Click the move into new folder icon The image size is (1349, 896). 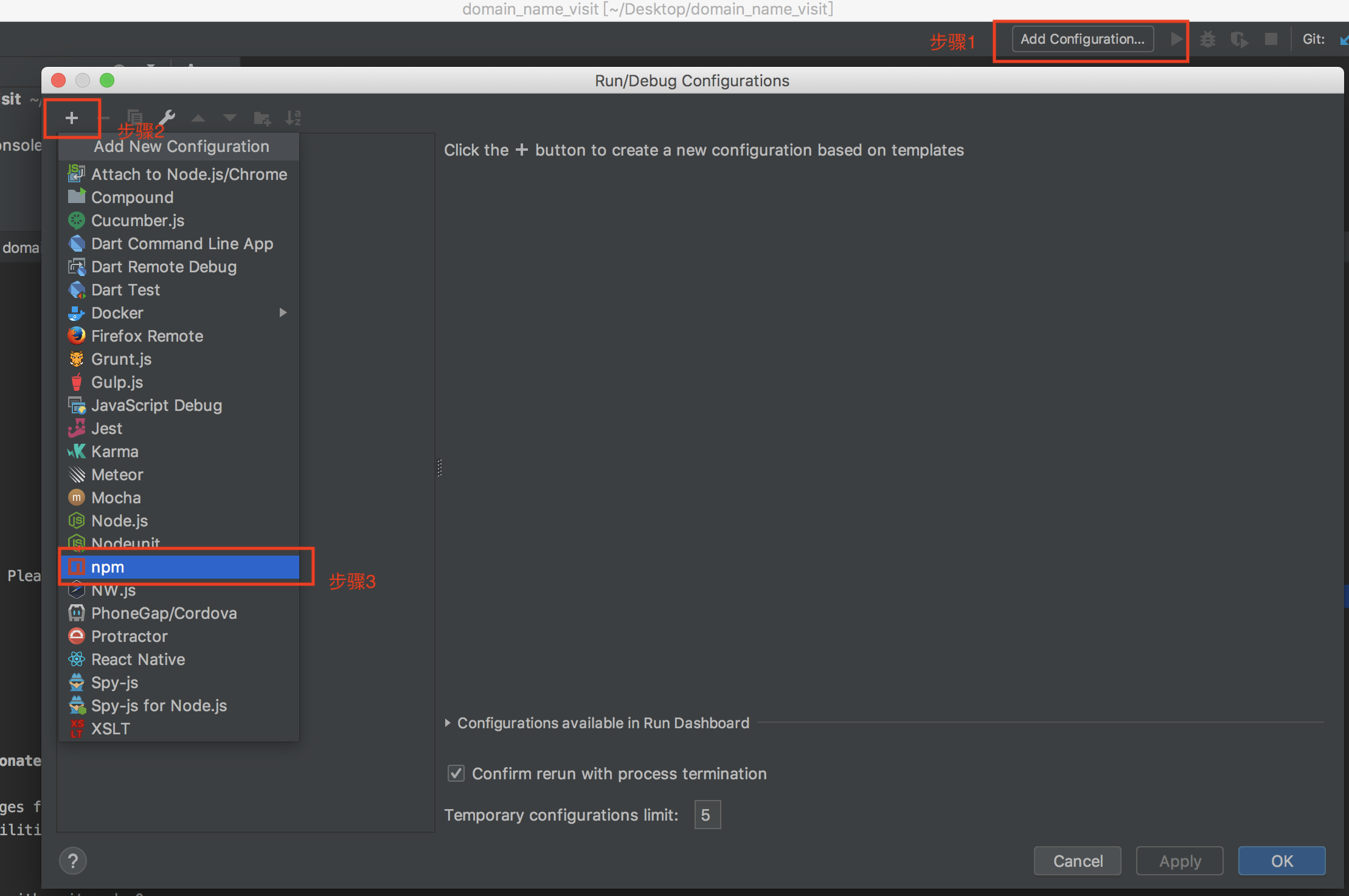point(262,118)
